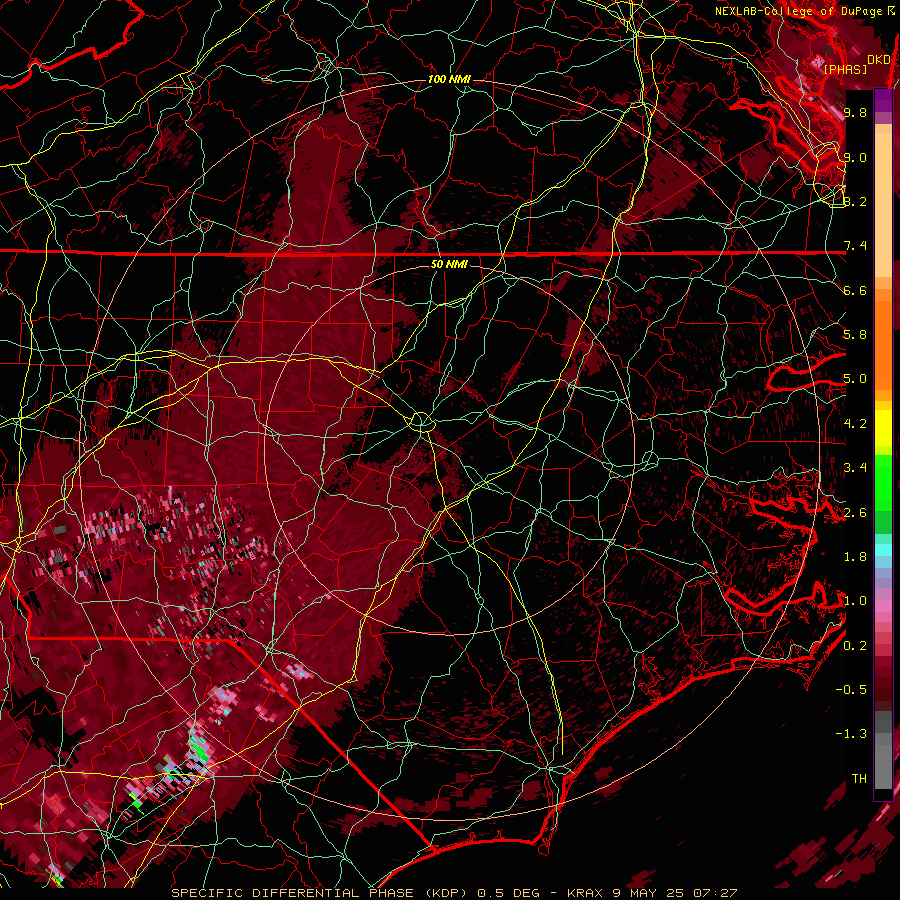The width and height of the screenshot is (900, 900).
Task: Select the 4.2 value on the color scale
Action: click(x=855, y=424)
